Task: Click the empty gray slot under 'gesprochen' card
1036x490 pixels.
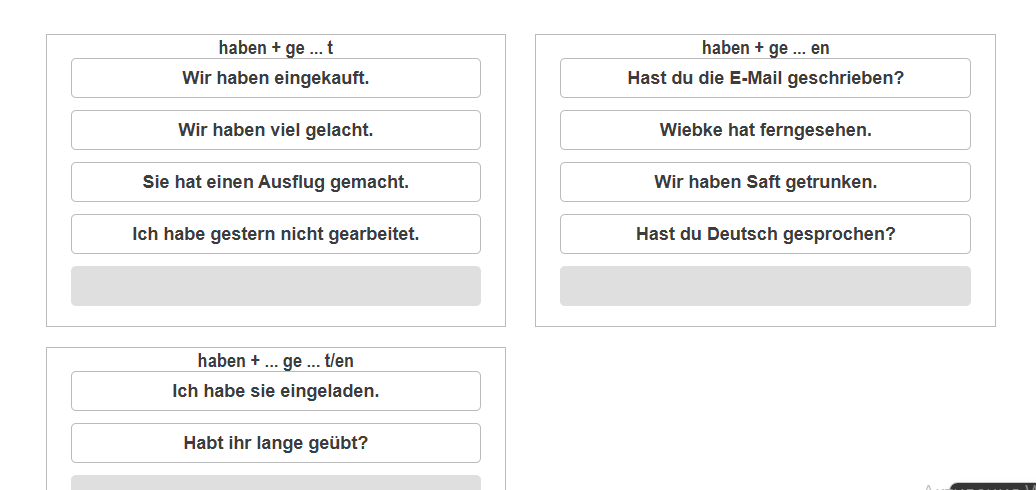Action: 765,286
